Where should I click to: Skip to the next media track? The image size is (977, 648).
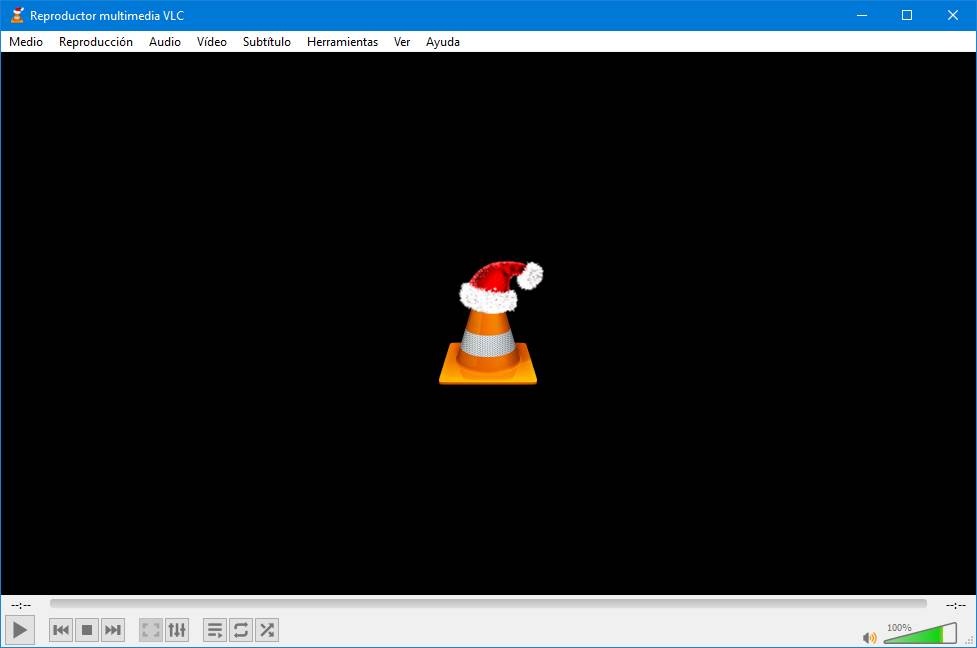(x=113, y=631)
